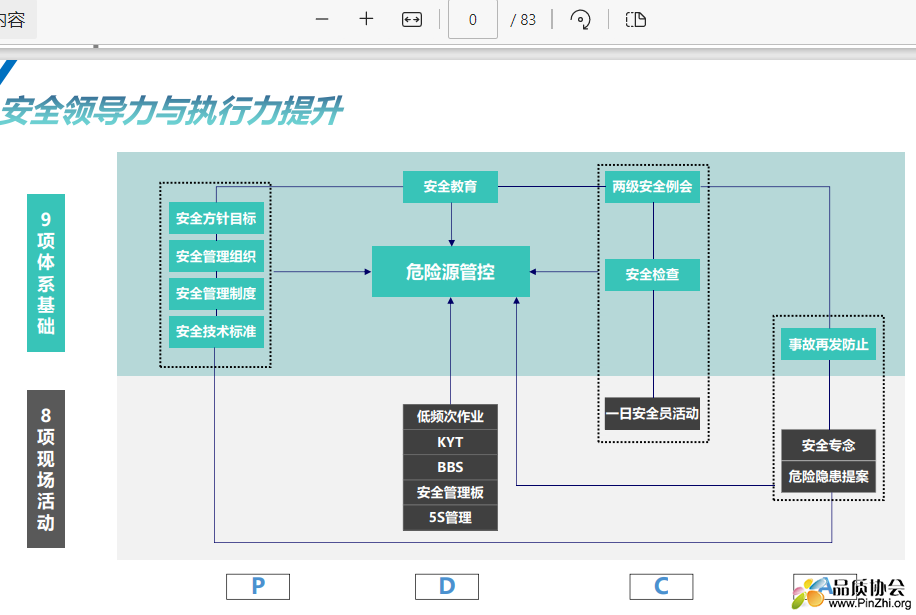Click the 安全管理组织 box
This screenshot has width=916, height=615.
tap(216, 256)
